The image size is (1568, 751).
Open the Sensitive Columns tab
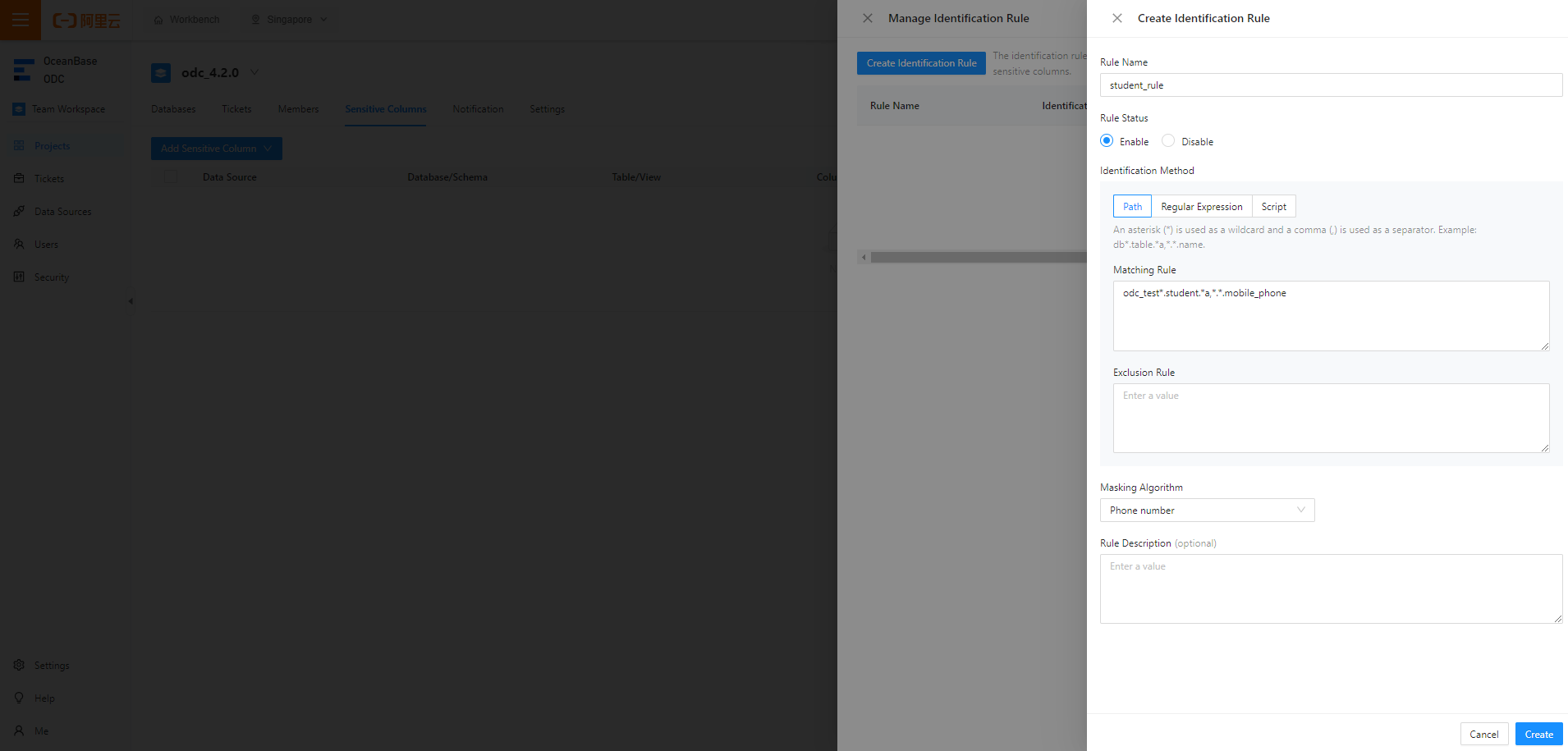point(386,109)
